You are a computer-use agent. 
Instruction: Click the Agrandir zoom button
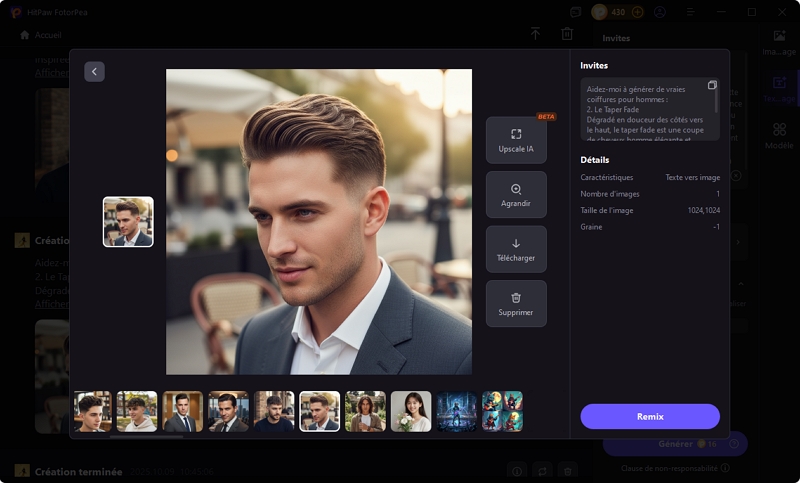click(516, 195)
